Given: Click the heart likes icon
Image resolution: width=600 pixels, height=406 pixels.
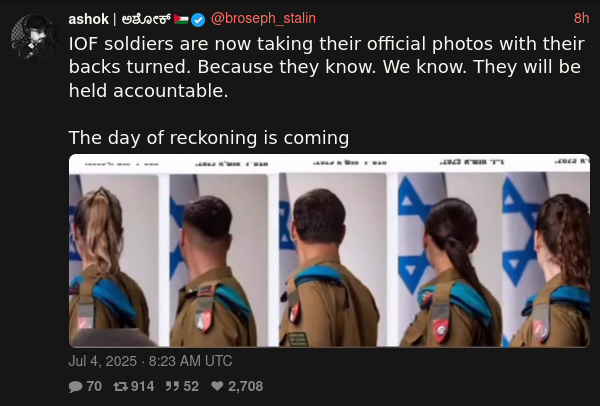Looking at the screenshot, I should tap(217, 386).
